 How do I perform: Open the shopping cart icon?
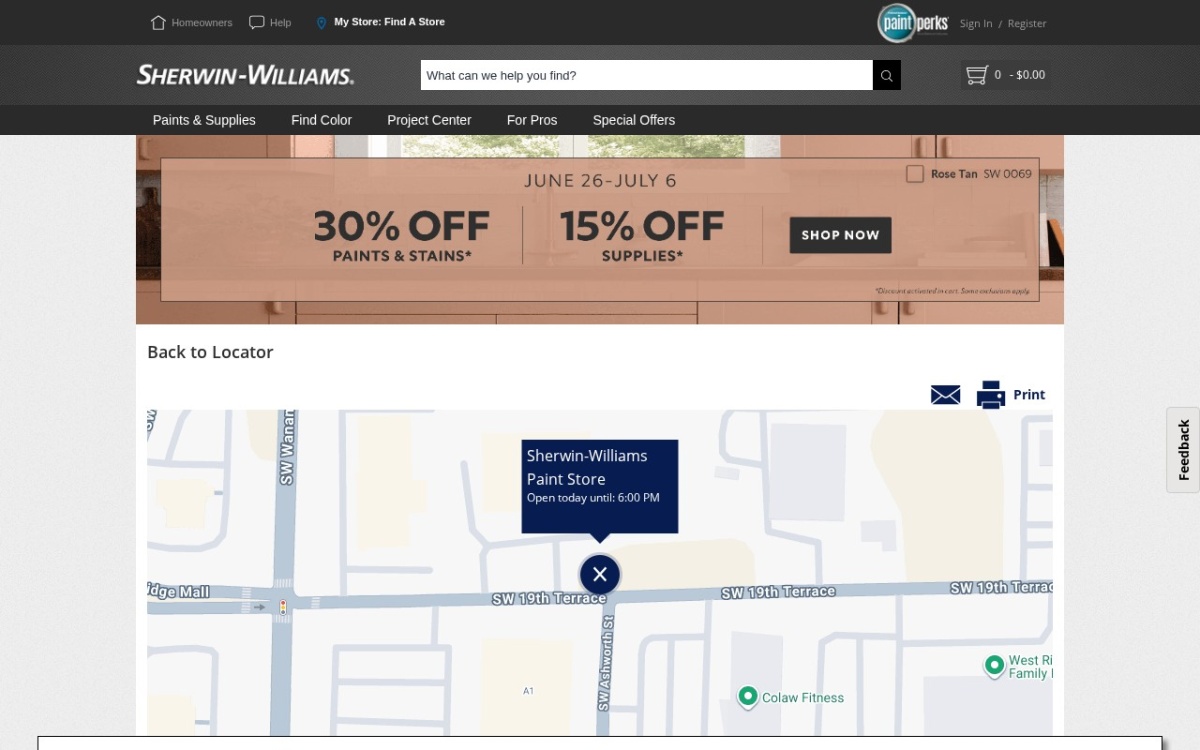point(977,75)
